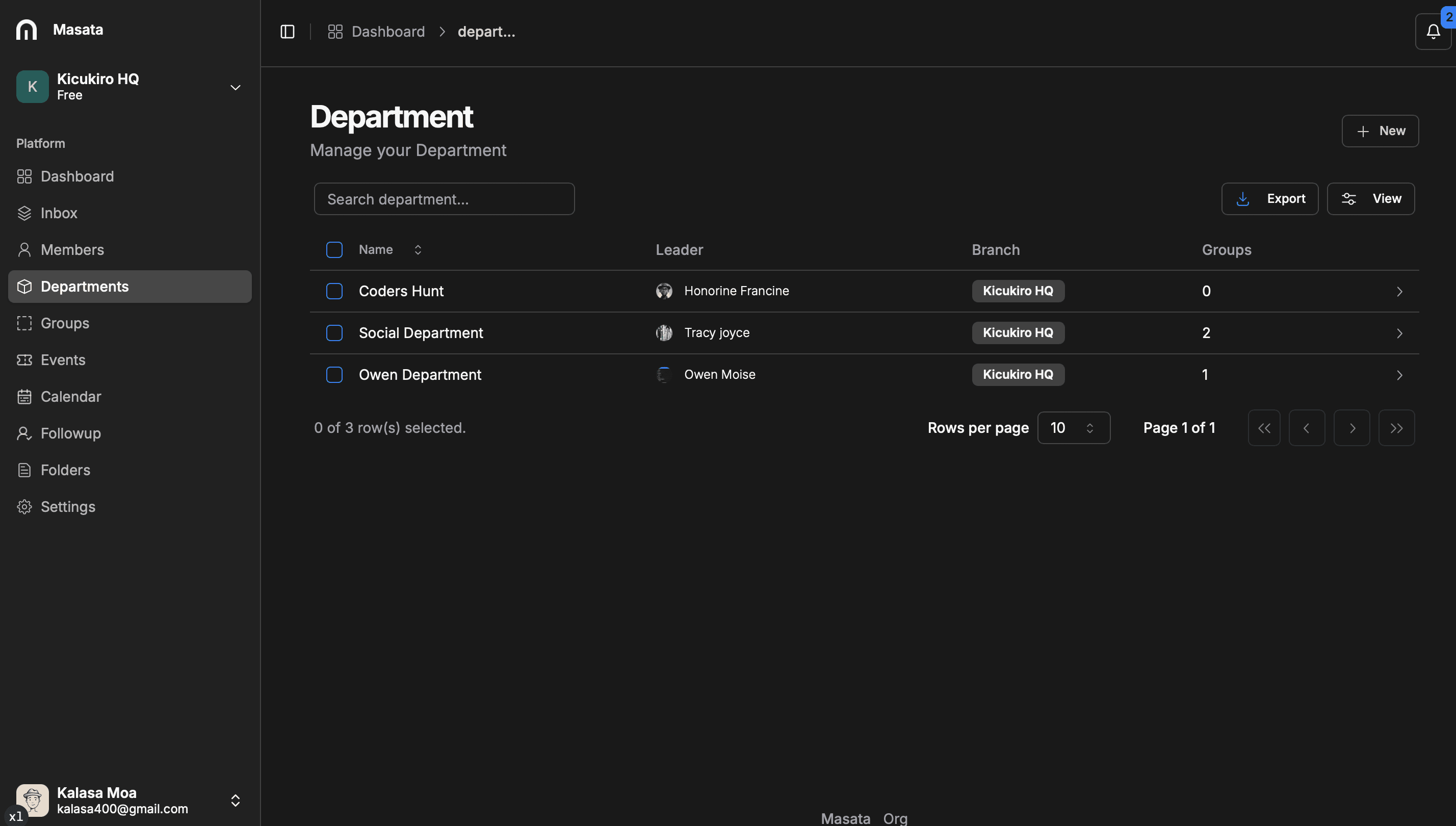Viewport: 1456px width, 826px height.
Task: Toggle the select-all header checkbox
Action: coord(334,250)
